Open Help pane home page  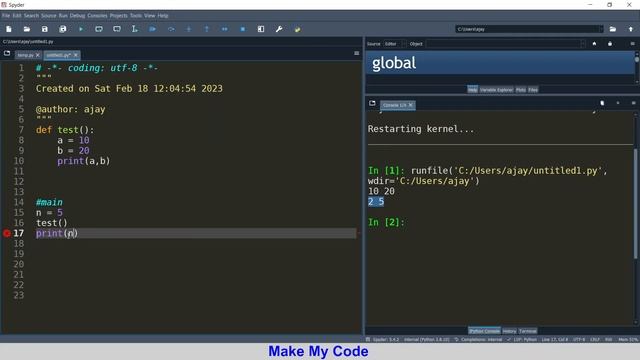click(594, 44)
